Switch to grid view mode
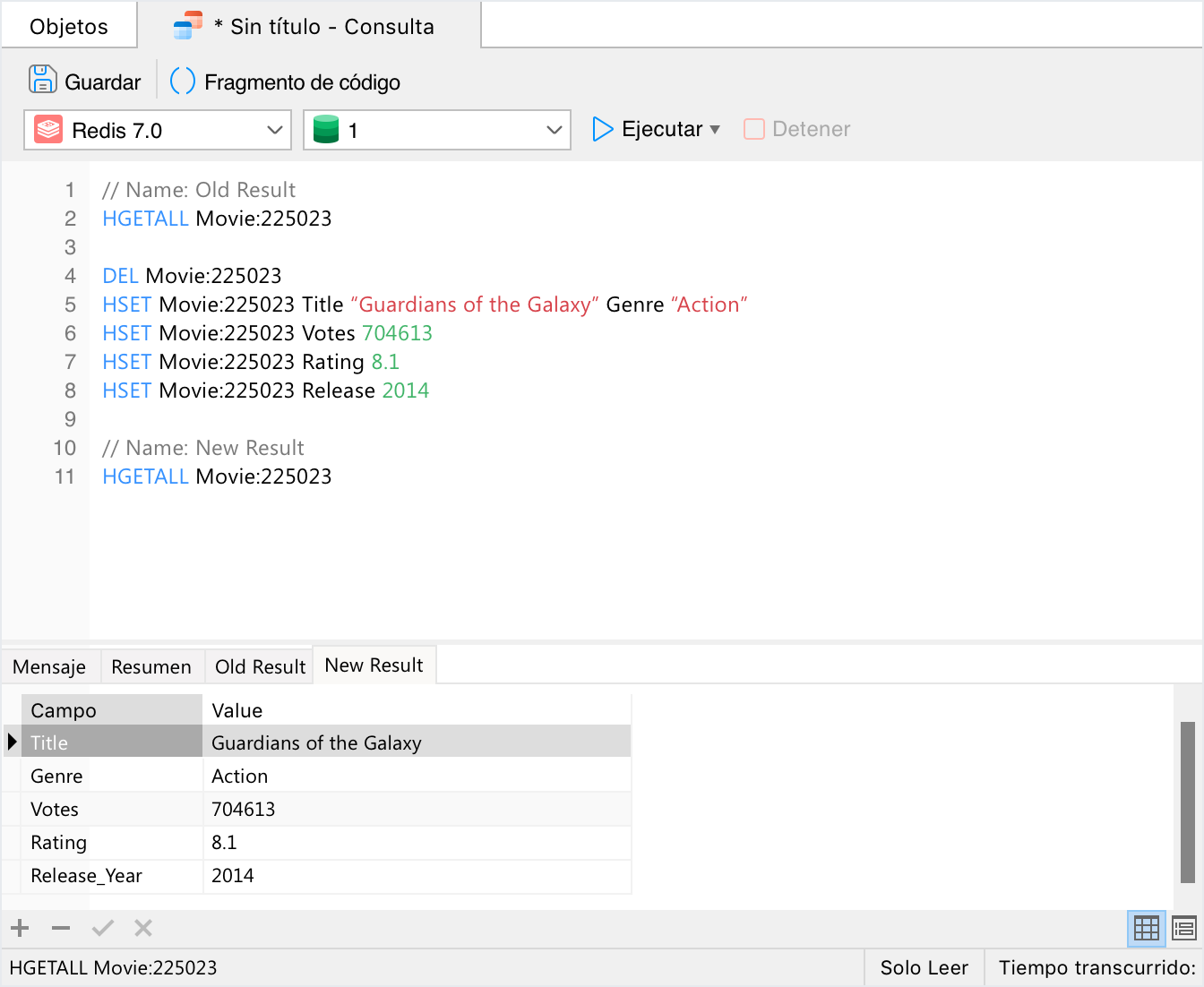1204x987 pixels. coord(1146,929)
